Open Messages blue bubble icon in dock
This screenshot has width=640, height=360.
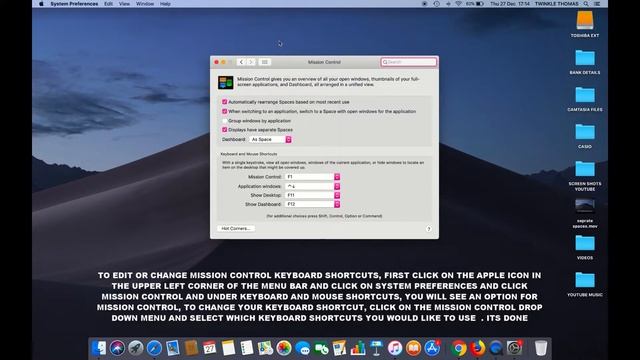[302, 348]
